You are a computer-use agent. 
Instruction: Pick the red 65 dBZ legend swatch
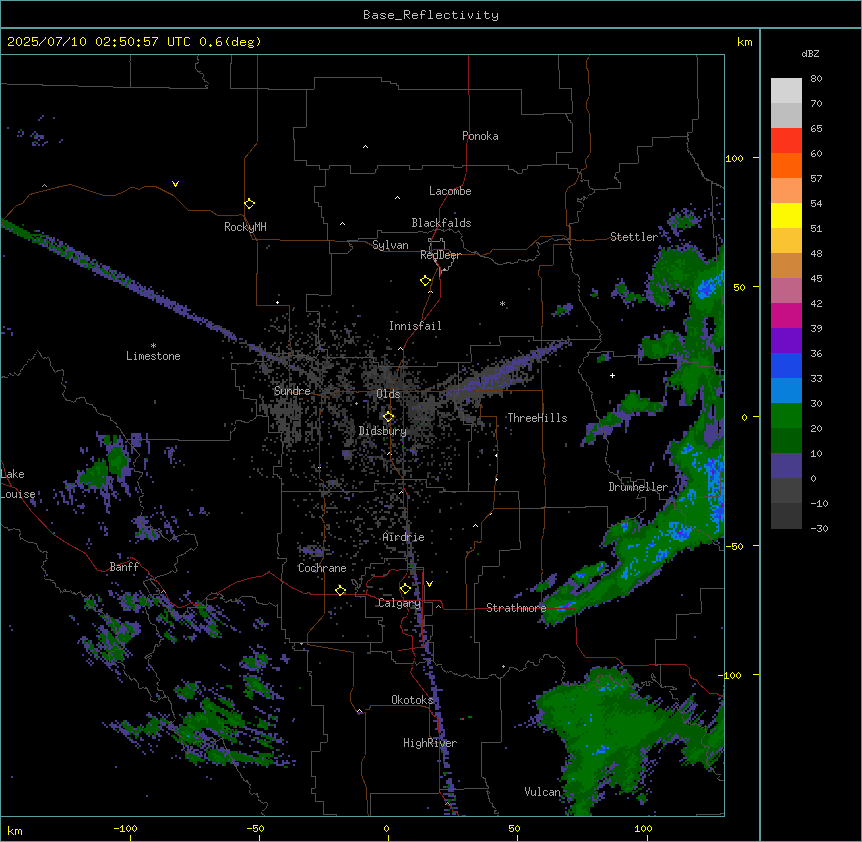pyautogui.click(x=786, y=140)
